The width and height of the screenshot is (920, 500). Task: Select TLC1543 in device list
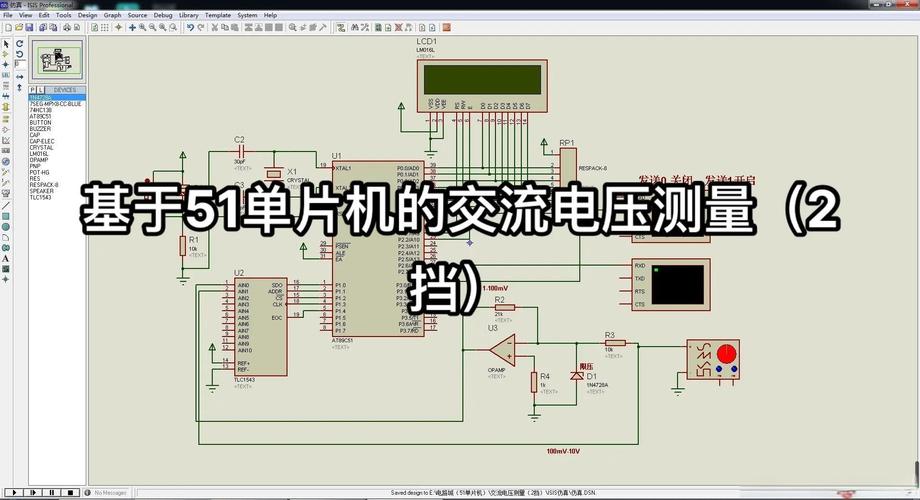(x=40, y=198)
